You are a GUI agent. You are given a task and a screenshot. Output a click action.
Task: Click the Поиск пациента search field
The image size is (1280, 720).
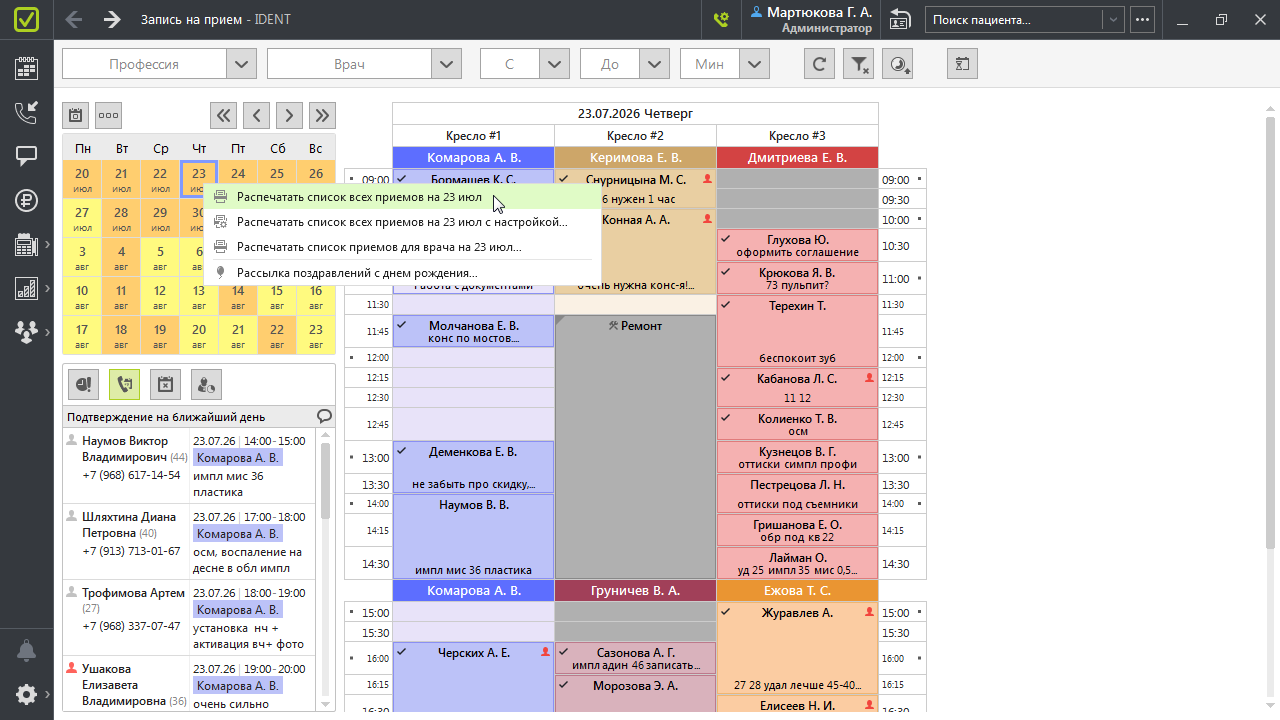point(1014,20)
